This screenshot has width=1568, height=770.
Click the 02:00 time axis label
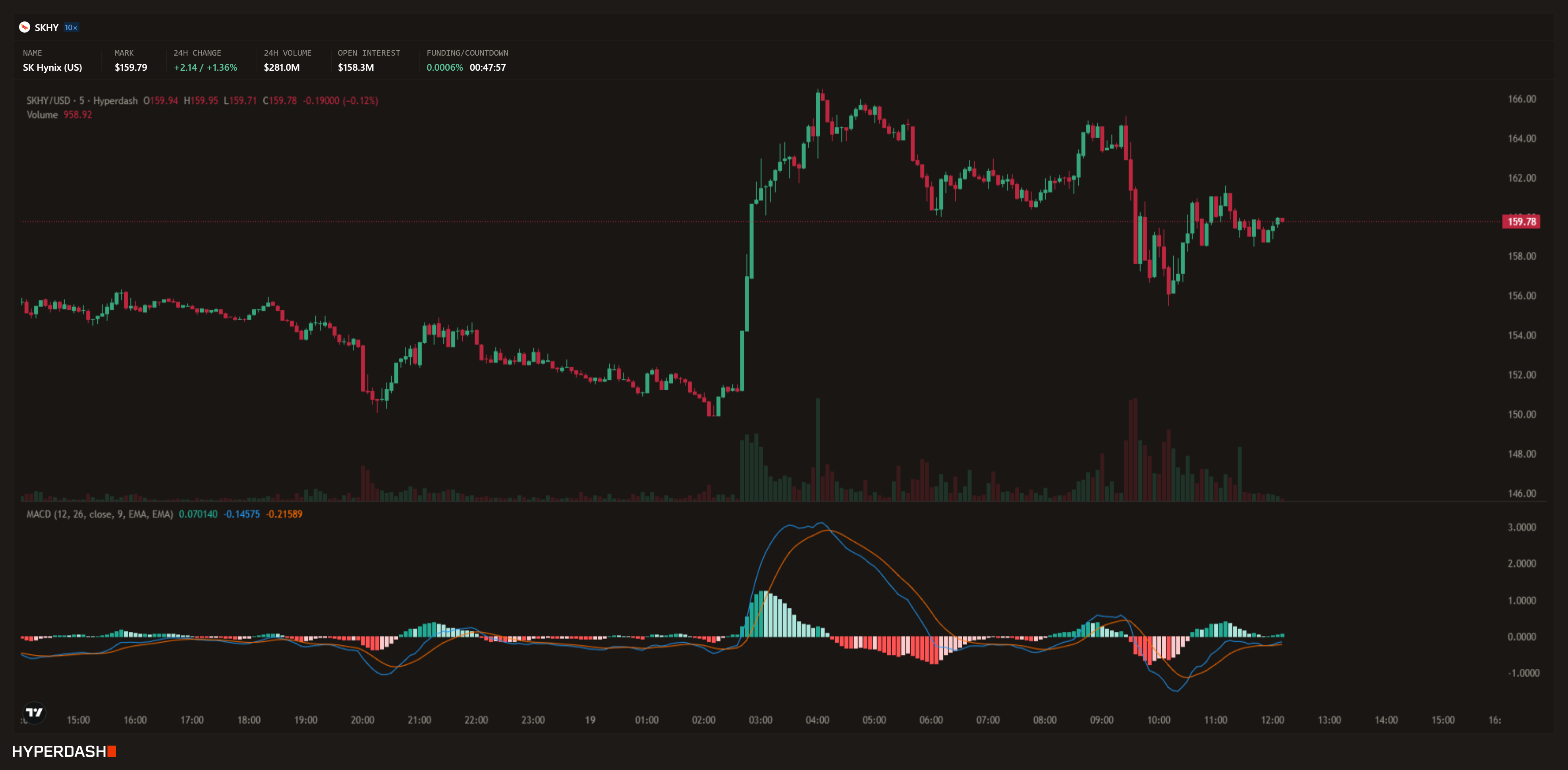click(704, 720)
